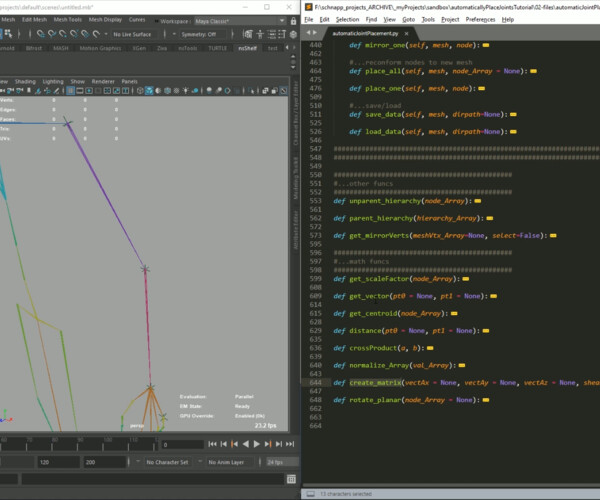Viewport: 600px width, 500px height.
Task: Click the play backwards button
Action: point(245,443)
